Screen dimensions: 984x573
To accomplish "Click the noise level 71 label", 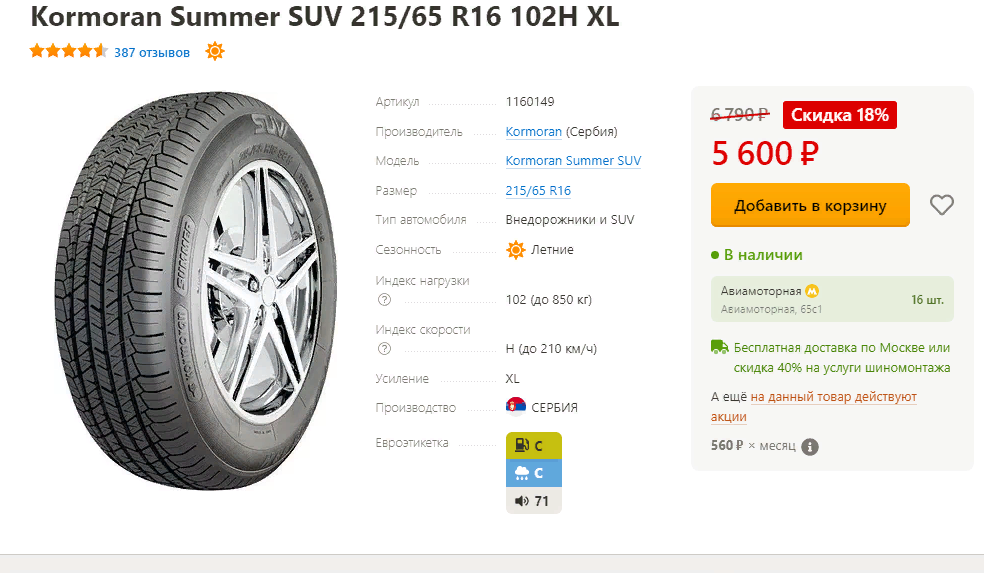I will (x=534, y=501).
